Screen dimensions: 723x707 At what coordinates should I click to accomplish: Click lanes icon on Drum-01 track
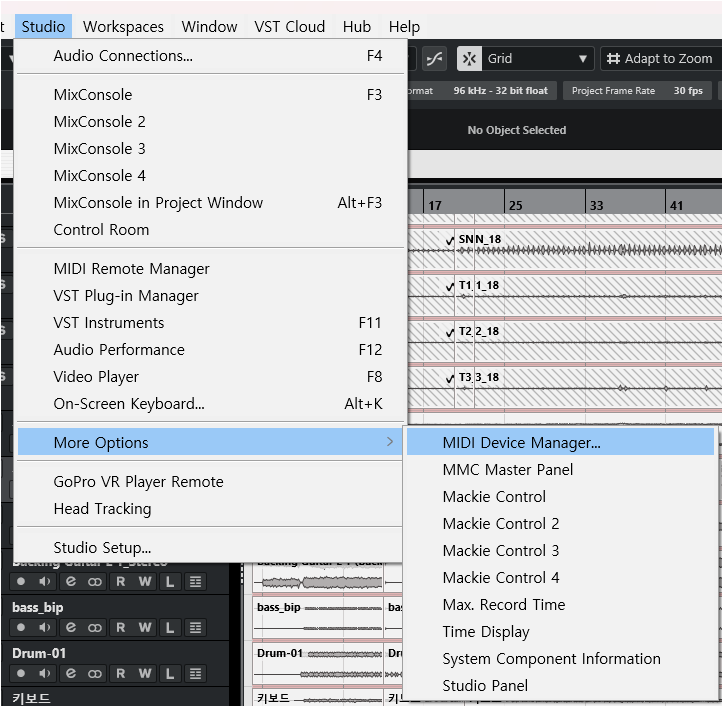pos(196,673)
